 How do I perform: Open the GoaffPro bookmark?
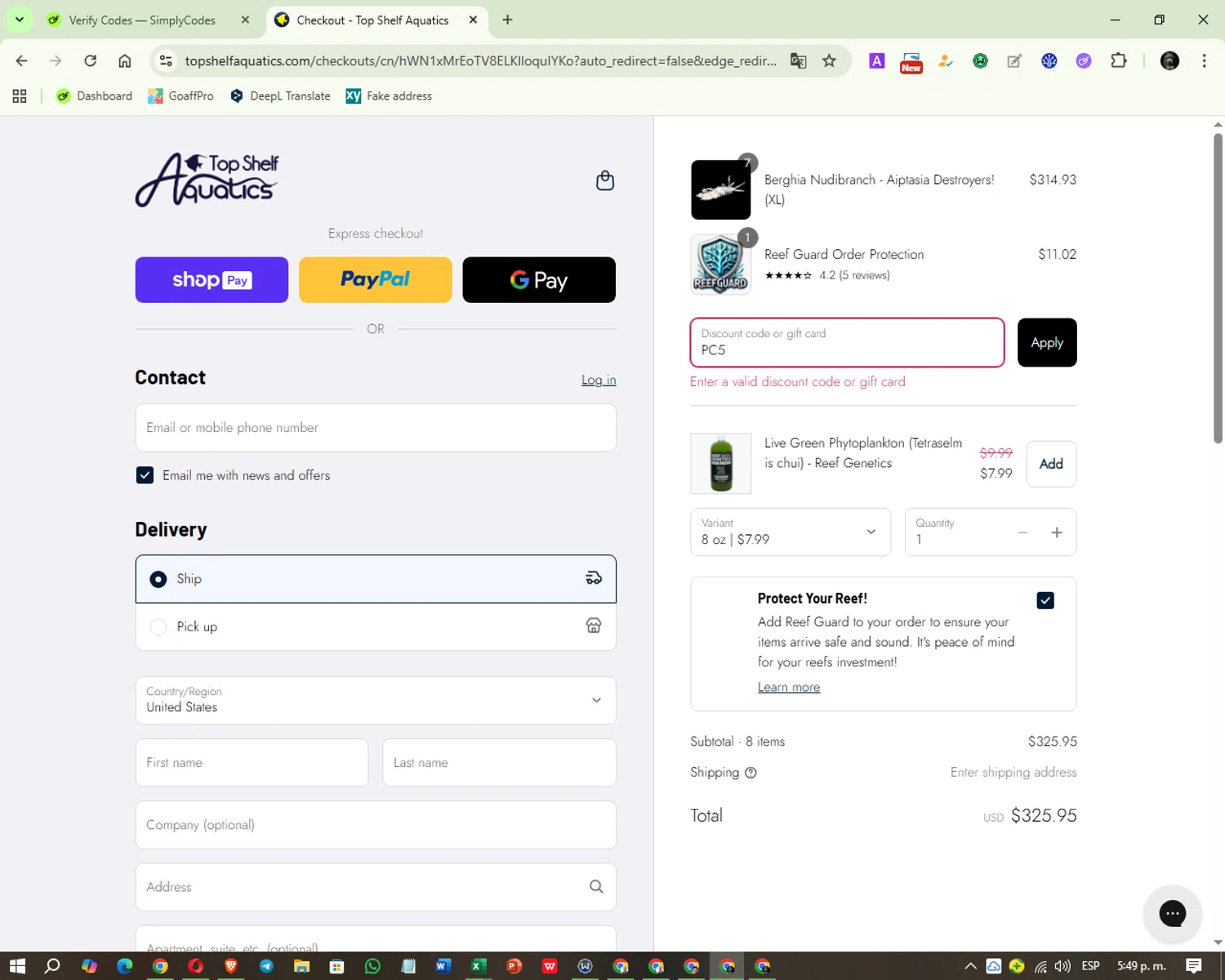[180, 96]
